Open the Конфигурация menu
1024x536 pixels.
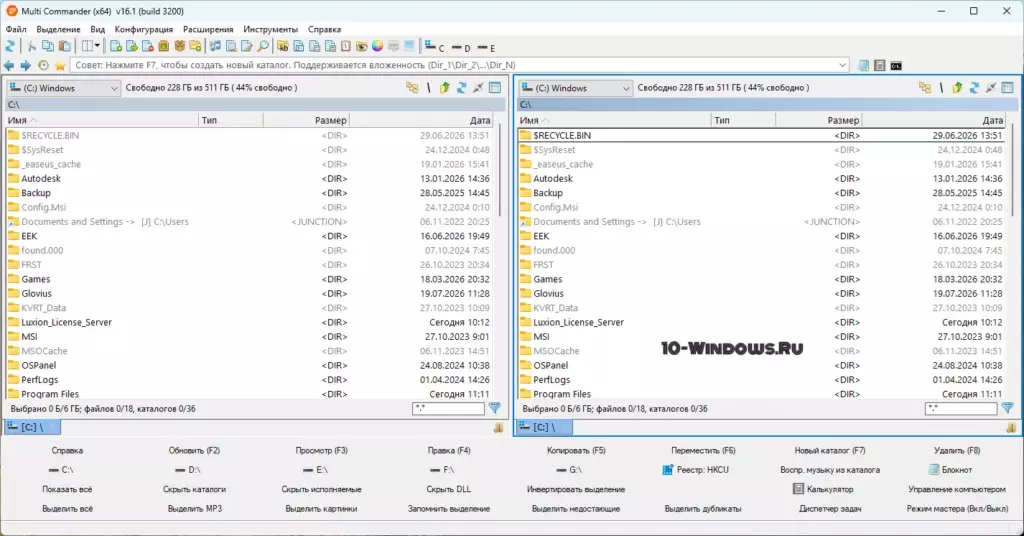(144, 29)
